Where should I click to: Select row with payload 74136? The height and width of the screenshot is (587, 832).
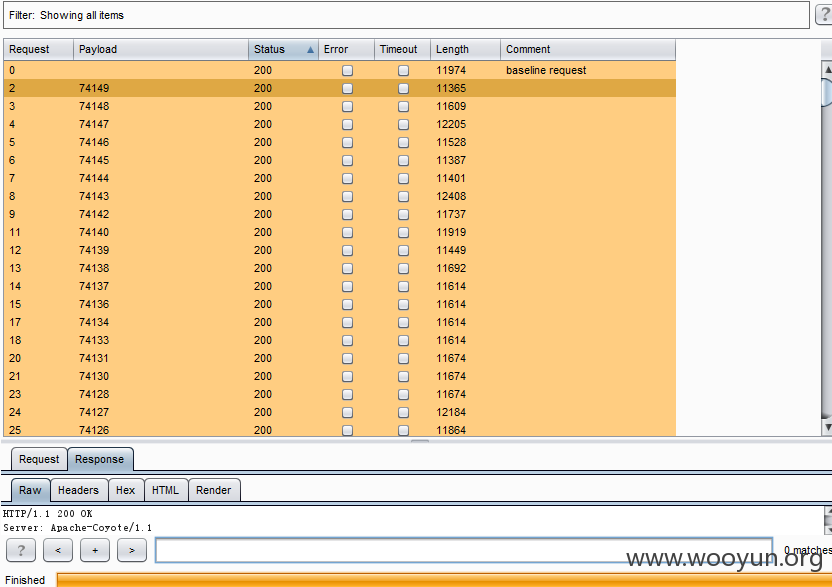pos(340,304)
